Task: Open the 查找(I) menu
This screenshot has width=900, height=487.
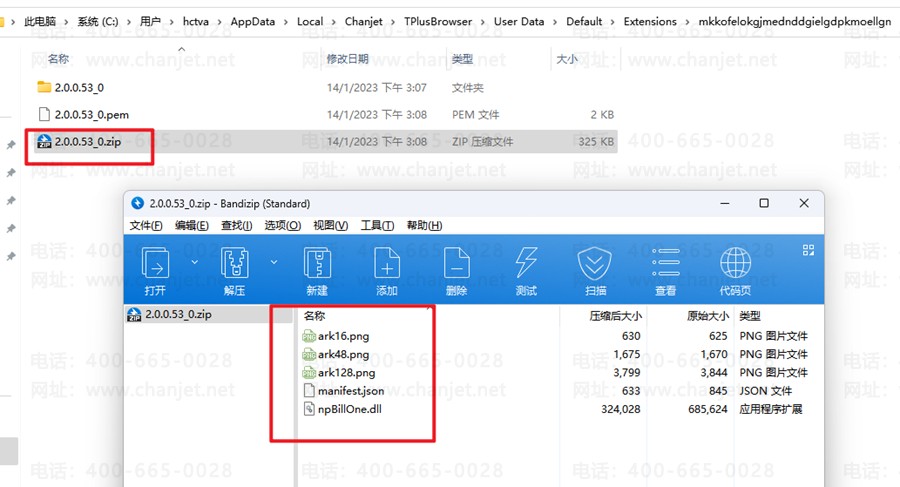Action: (x=236, y=225)
